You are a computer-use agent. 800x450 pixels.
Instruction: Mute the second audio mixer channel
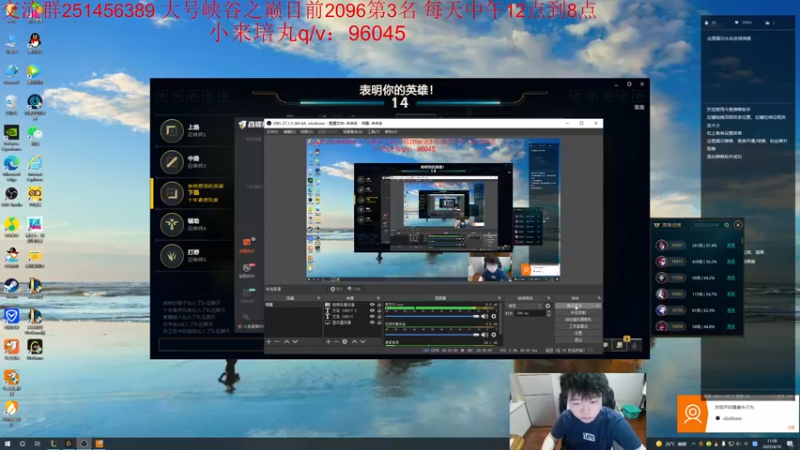(485, 335)
